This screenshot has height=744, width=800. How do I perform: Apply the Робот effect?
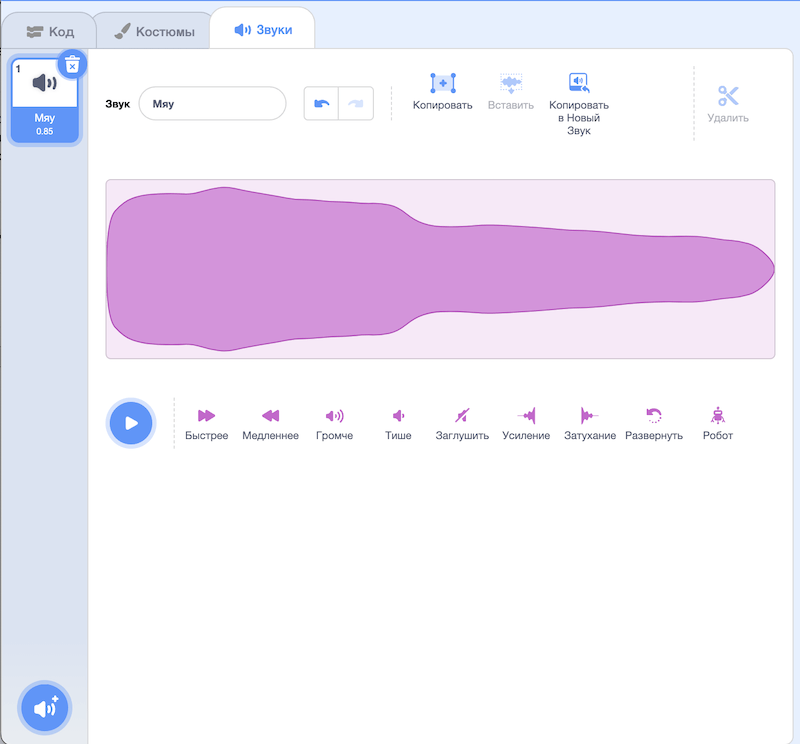pos(717,416)
